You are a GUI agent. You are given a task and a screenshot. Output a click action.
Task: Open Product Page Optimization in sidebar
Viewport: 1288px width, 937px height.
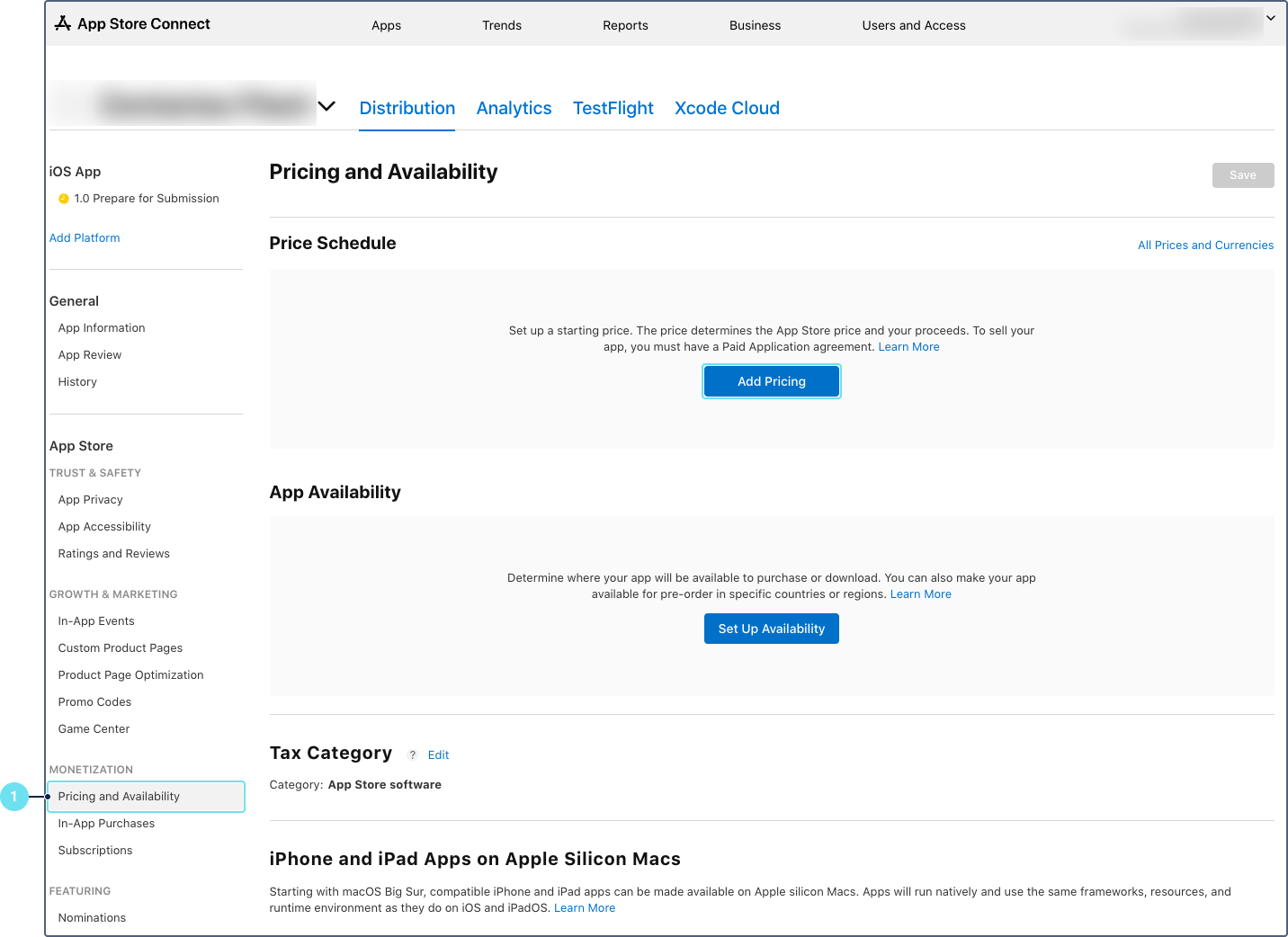[131, 675]
